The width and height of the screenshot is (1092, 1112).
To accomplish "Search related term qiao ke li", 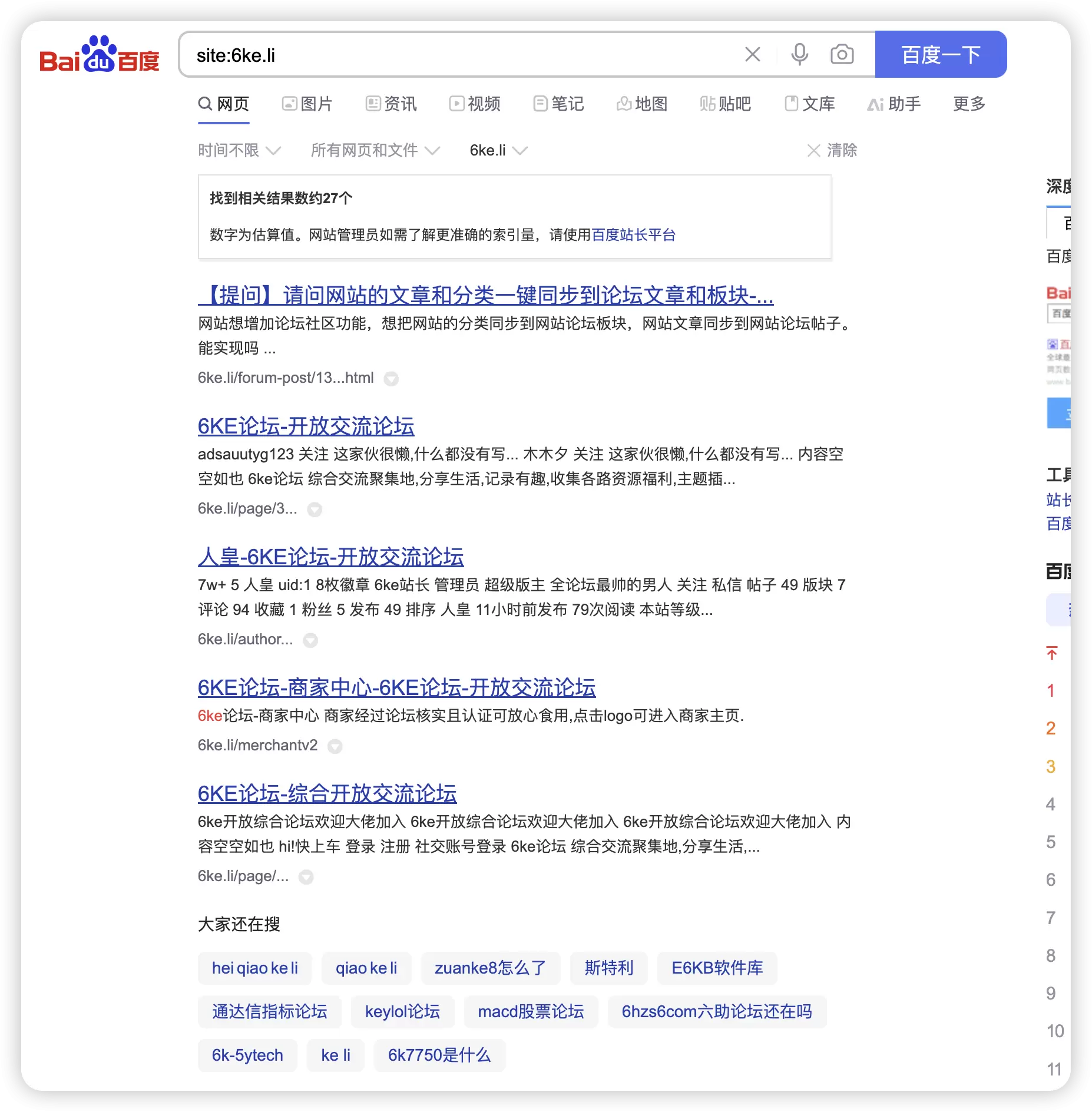I will (366, 968).
